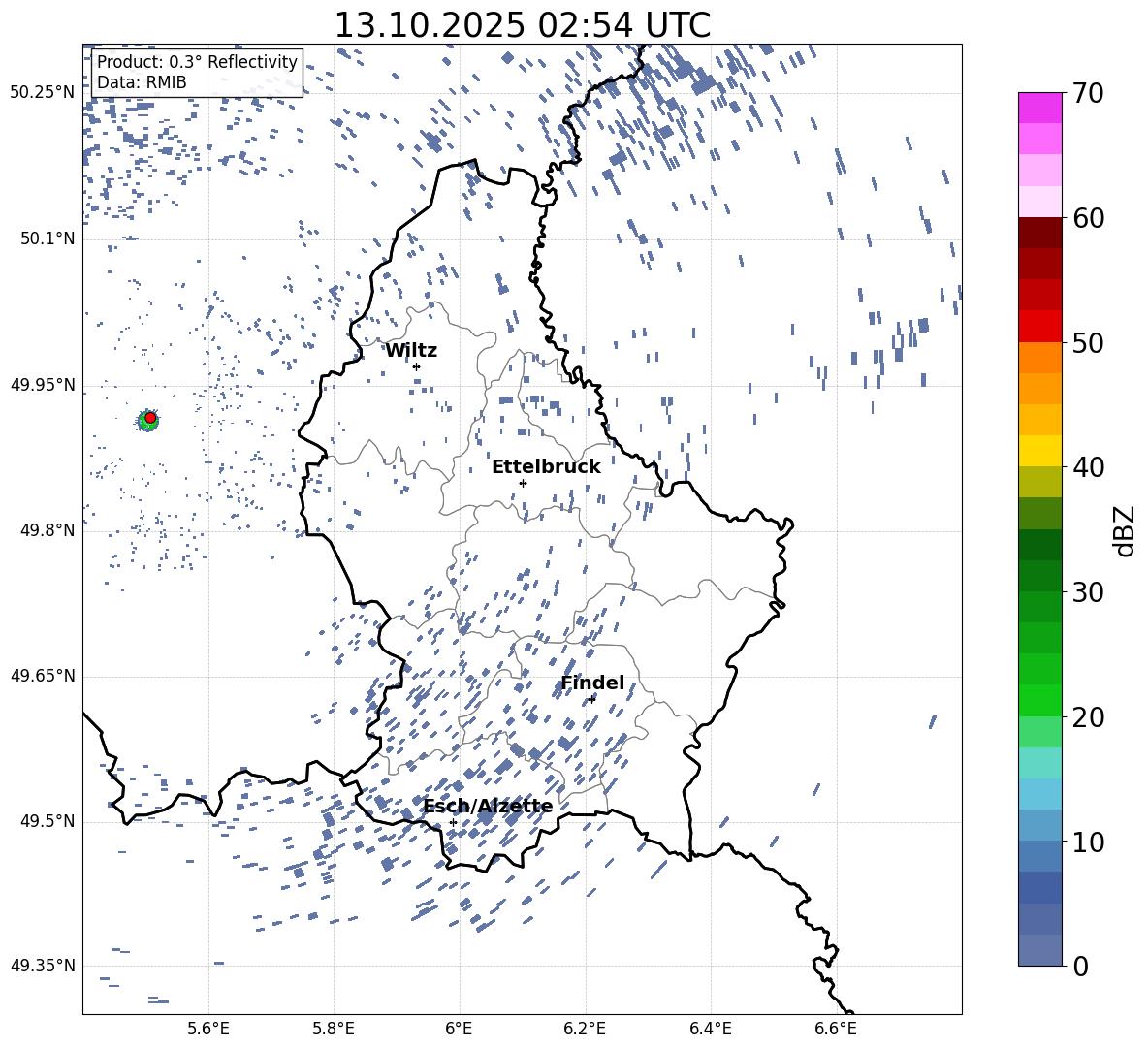Click the 49.95°N latitude tick label
1148x1048 pixels.
point(43,385)
